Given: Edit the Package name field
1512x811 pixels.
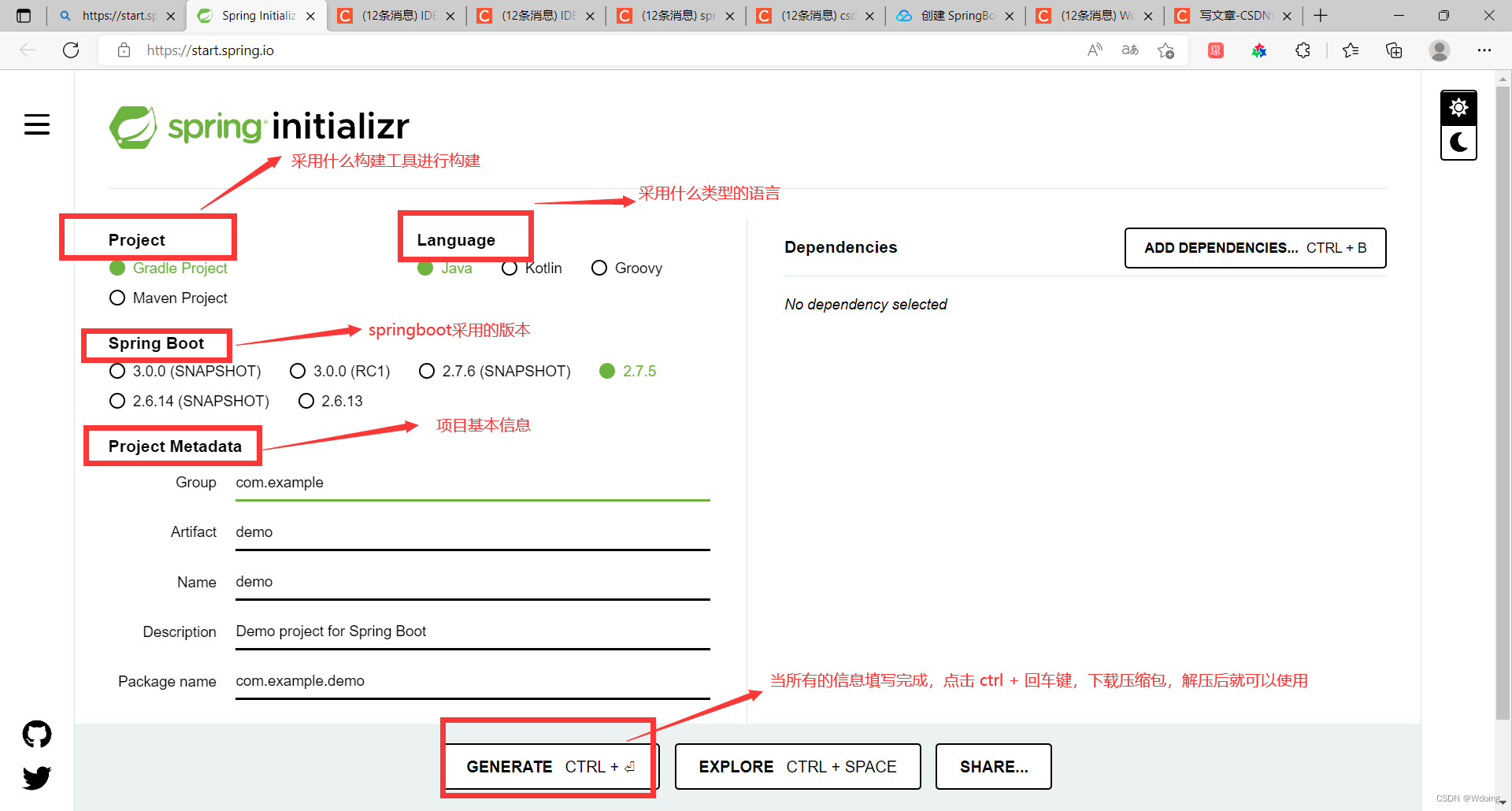Looking at the screenshot, I should [x=472, y=681].
